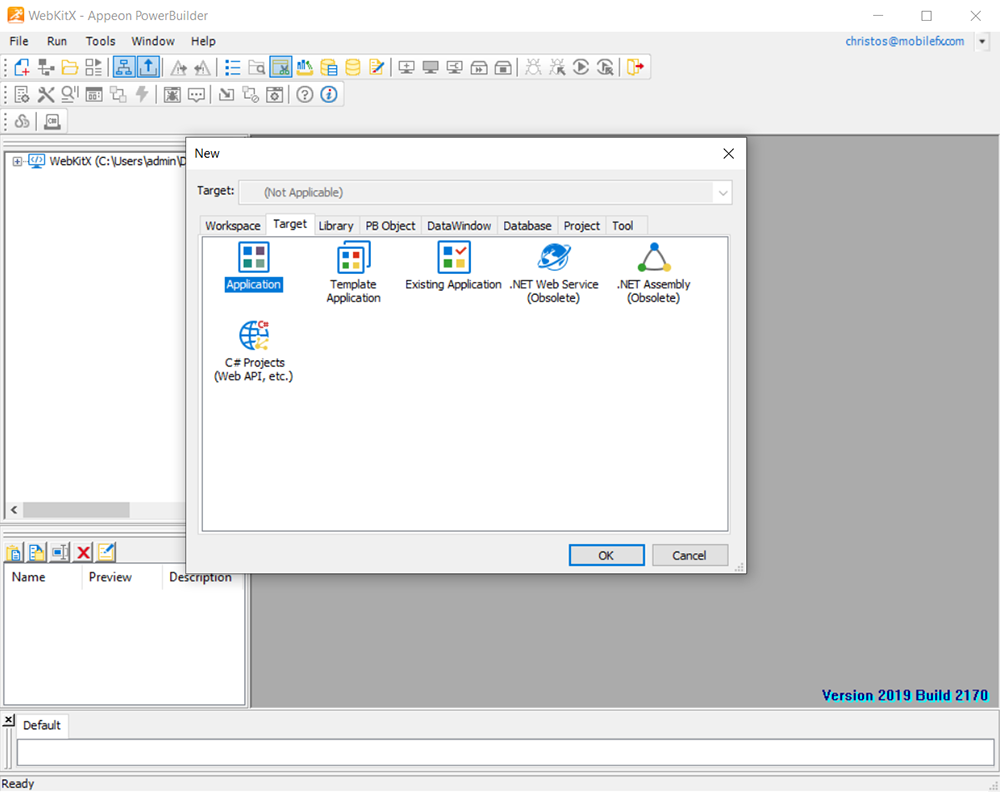Click the blue information circle icon
The height and width of the screenshot is (792, 1000).
point(329,94)
